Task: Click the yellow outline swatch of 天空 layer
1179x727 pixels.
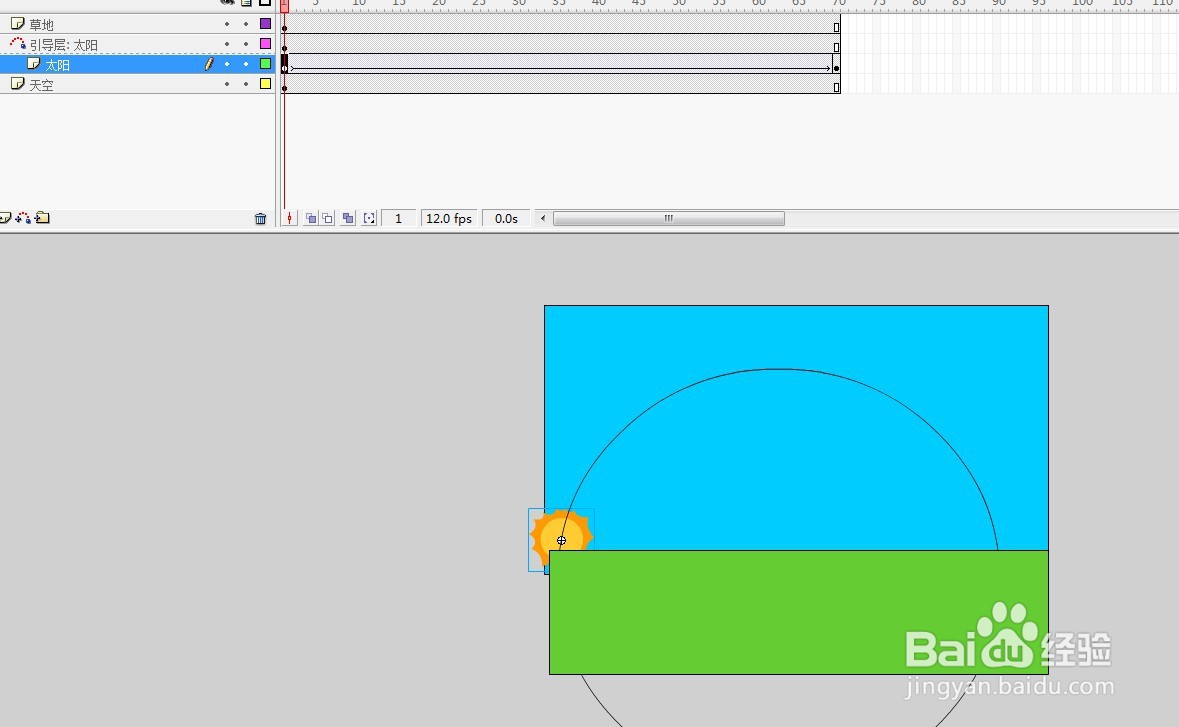Action: click(265, 83)
